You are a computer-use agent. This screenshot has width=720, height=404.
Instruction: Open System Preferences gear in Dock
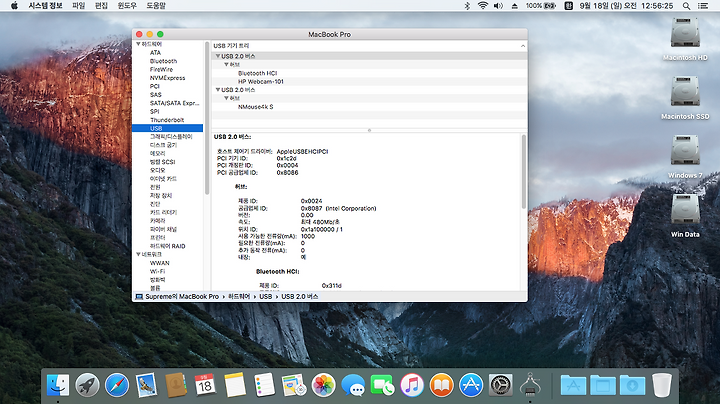pyautogui.click(x=501, y=385)
